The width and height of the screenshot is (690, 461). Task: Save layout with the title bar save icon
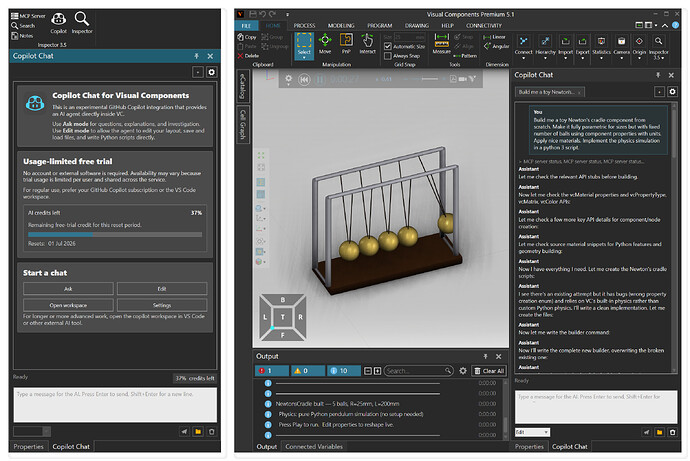253,14
